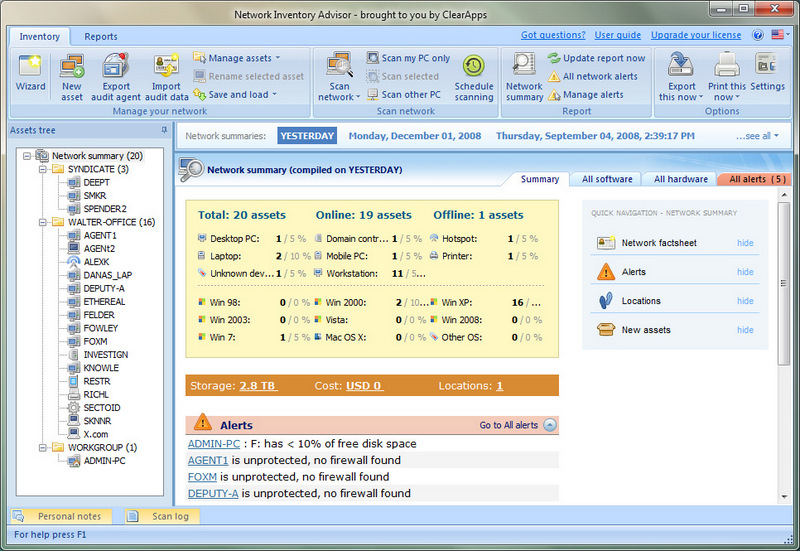Click the New asset icon
Screen dimensions: 800x551
[x=71, y=66]
